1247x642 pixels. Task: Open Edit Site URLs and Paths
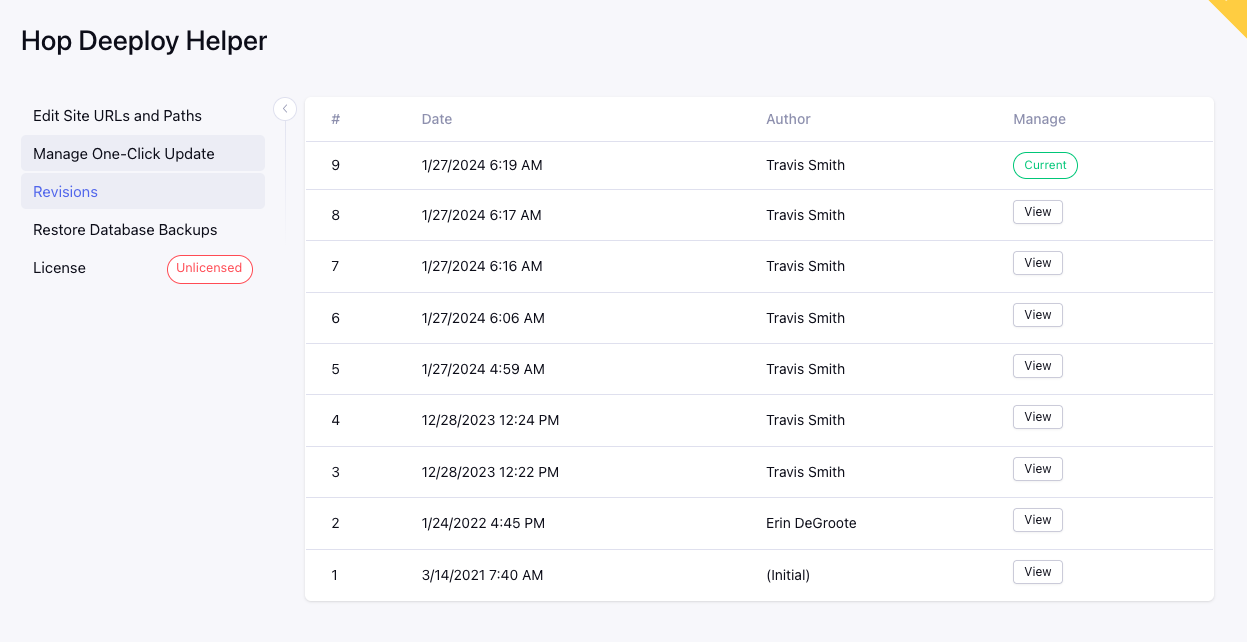pos(117,116)
